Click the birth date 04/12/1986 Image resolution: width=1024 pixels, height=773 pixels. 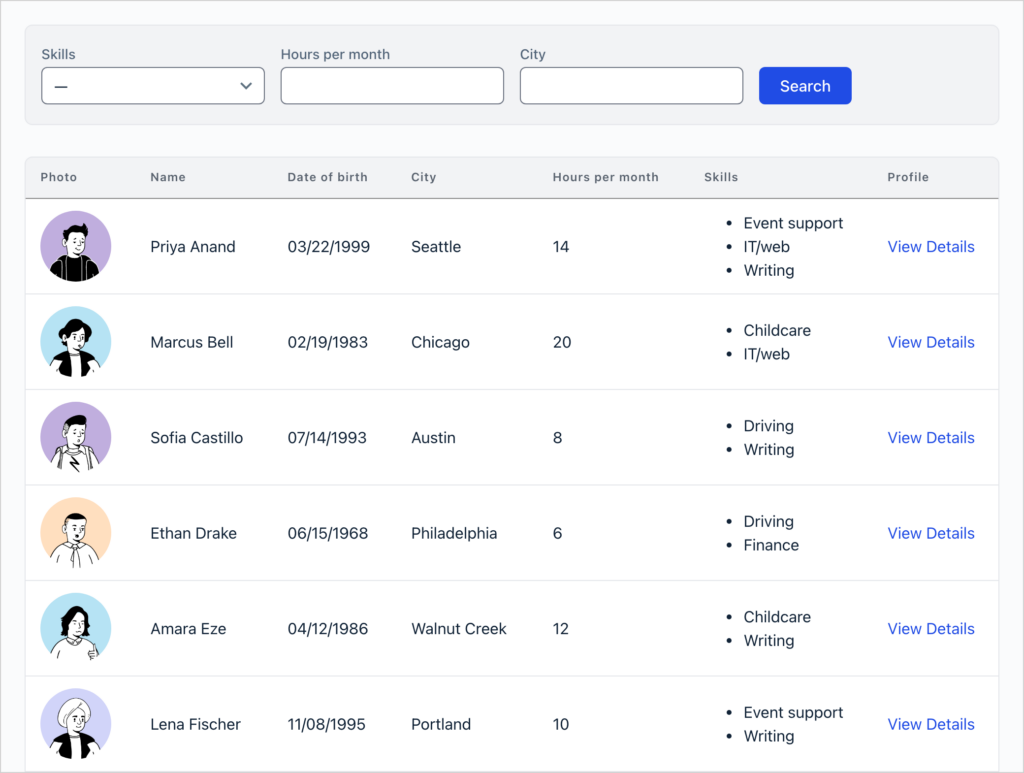point(328,629)
